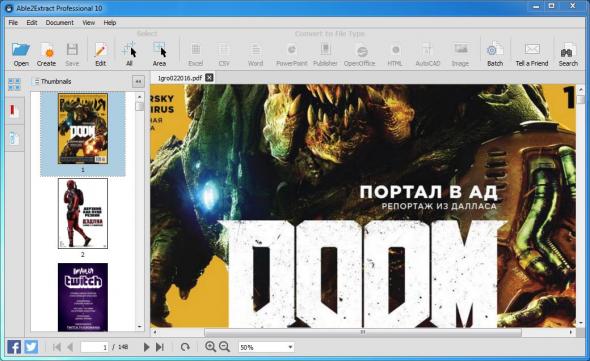Jump to last page
This screenshot has width=590, height=361.
(160, 347)
